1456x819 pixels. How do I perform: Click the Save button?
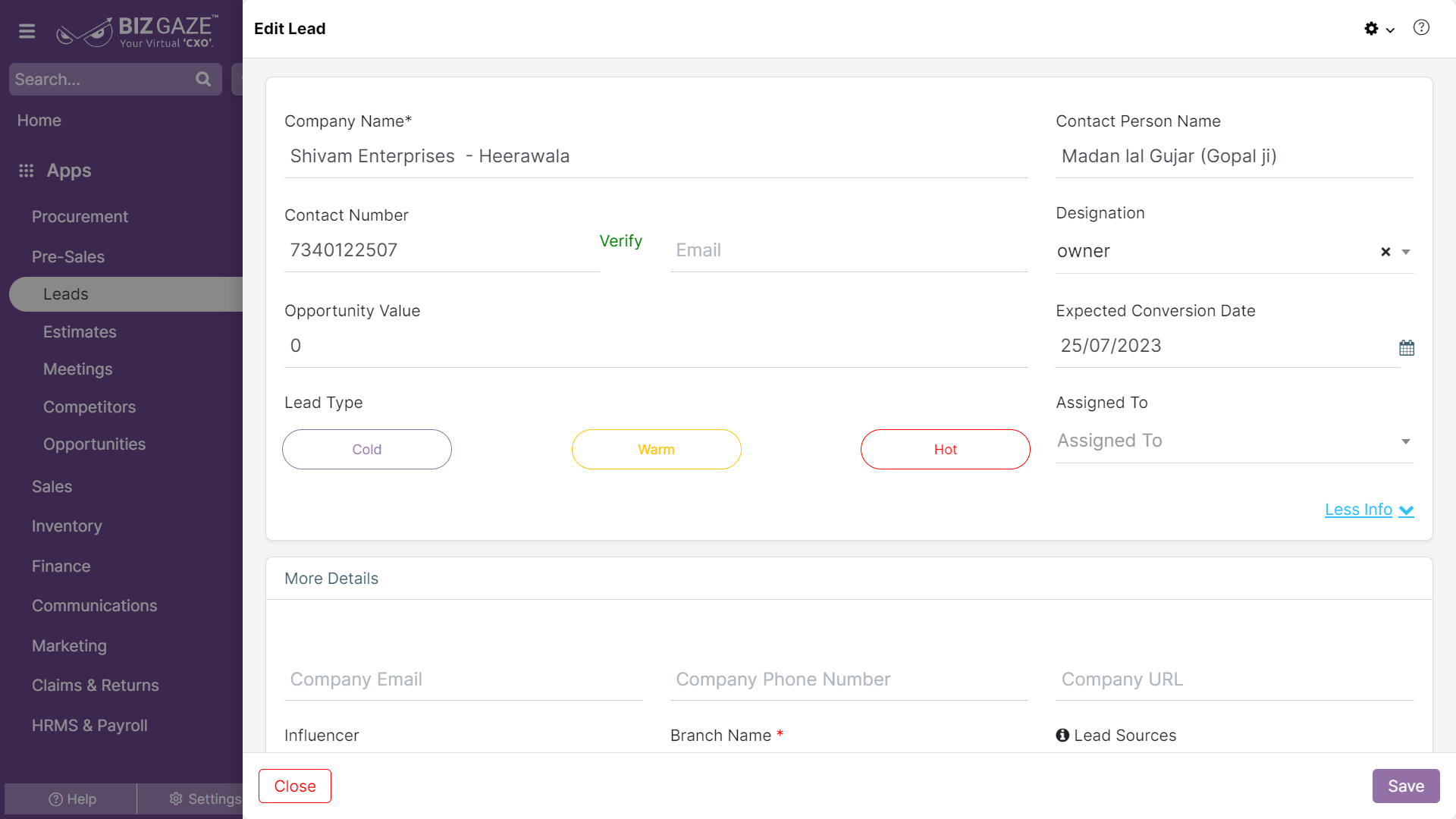coord(1406,786)
